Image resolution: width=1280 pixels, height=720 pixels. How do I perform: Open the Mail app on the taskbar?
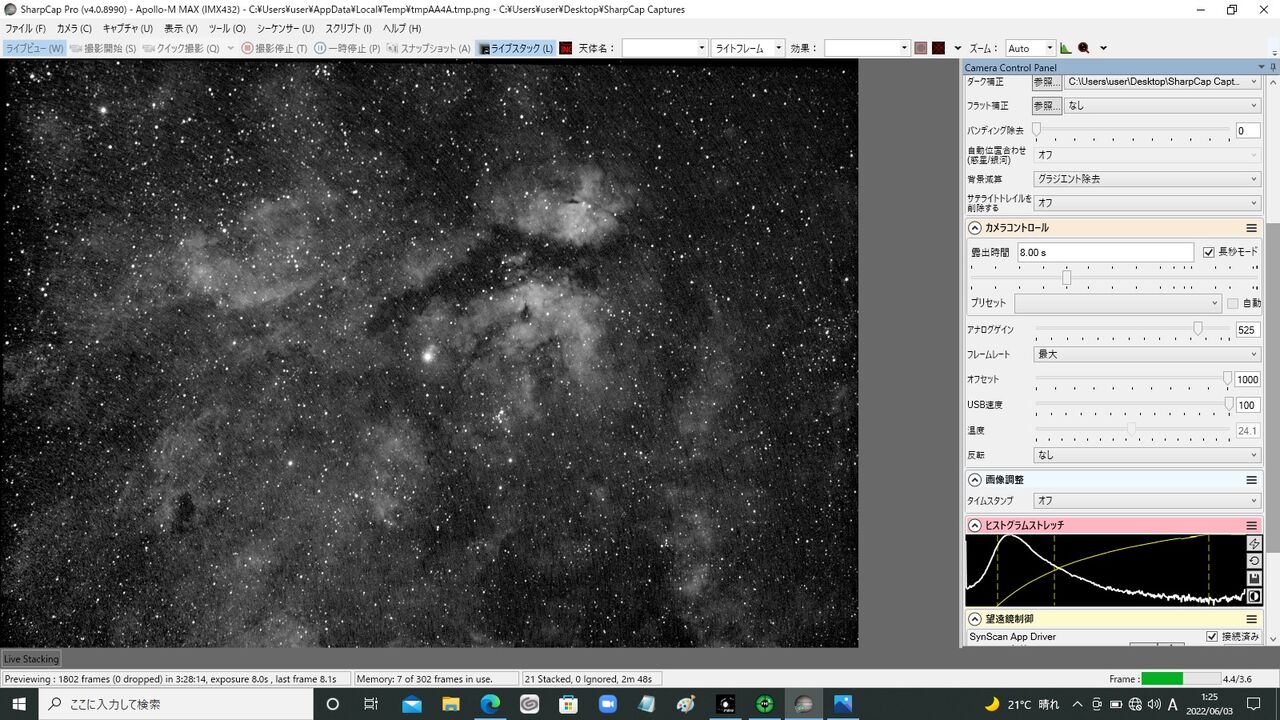[x=412, y=704]
